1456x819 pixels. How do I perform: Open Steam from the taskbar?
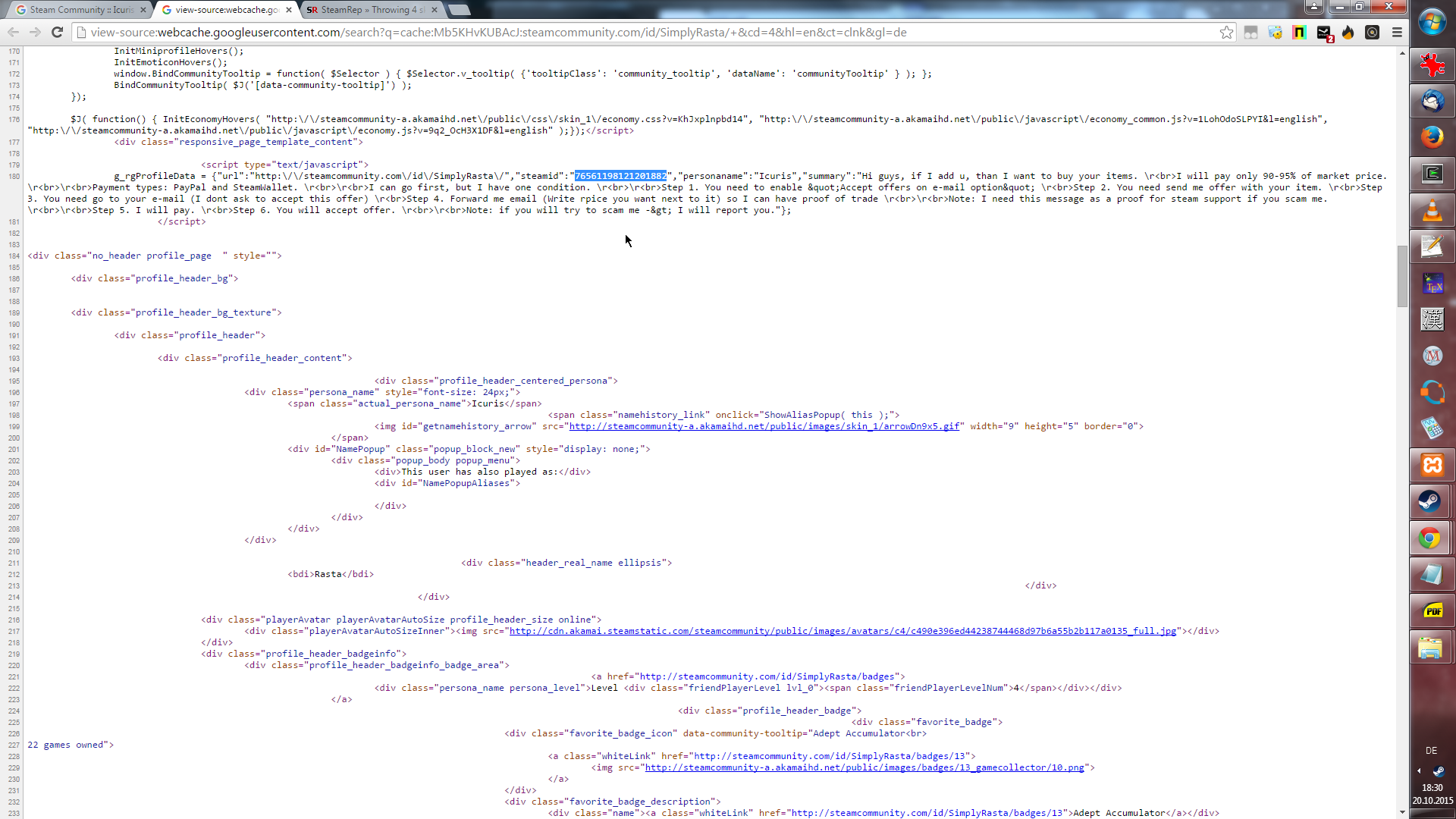coord(1432,501)
